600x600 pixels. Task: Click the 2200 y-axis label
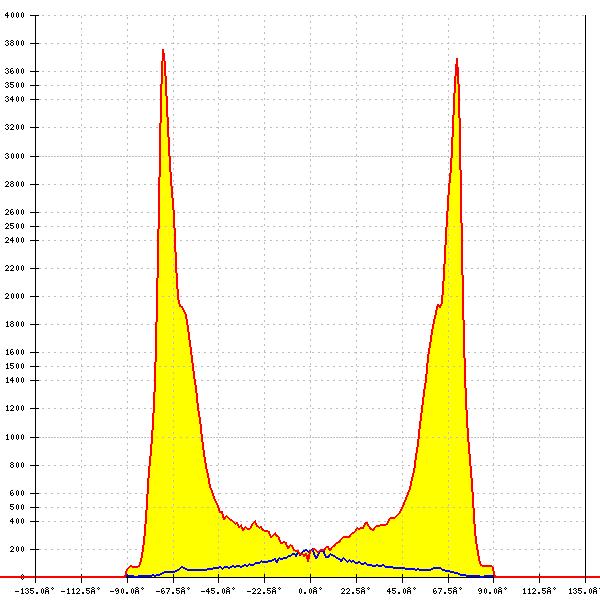[x=15, y=268]
